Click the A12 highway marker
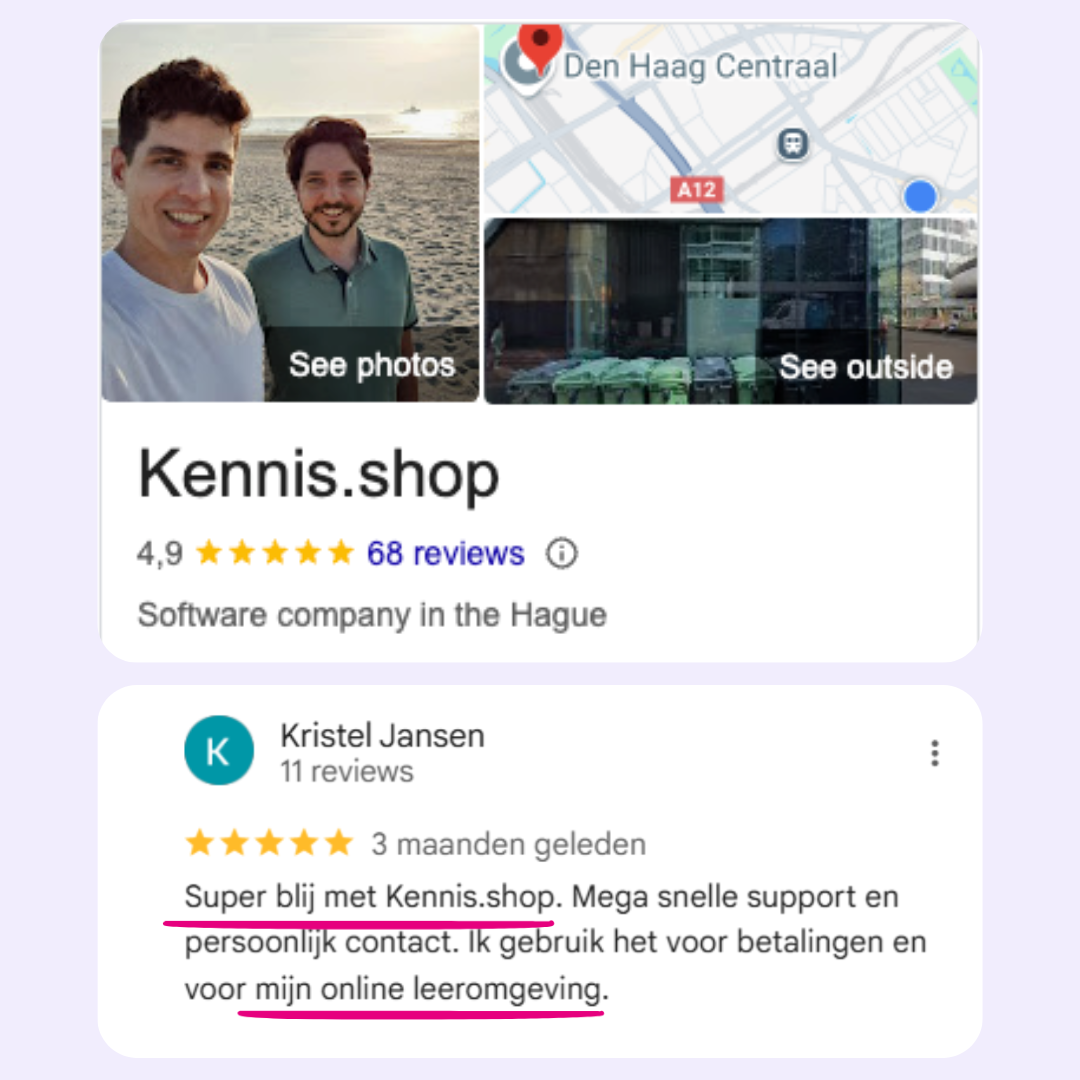 pyautogui.click(x=696, y=190)
